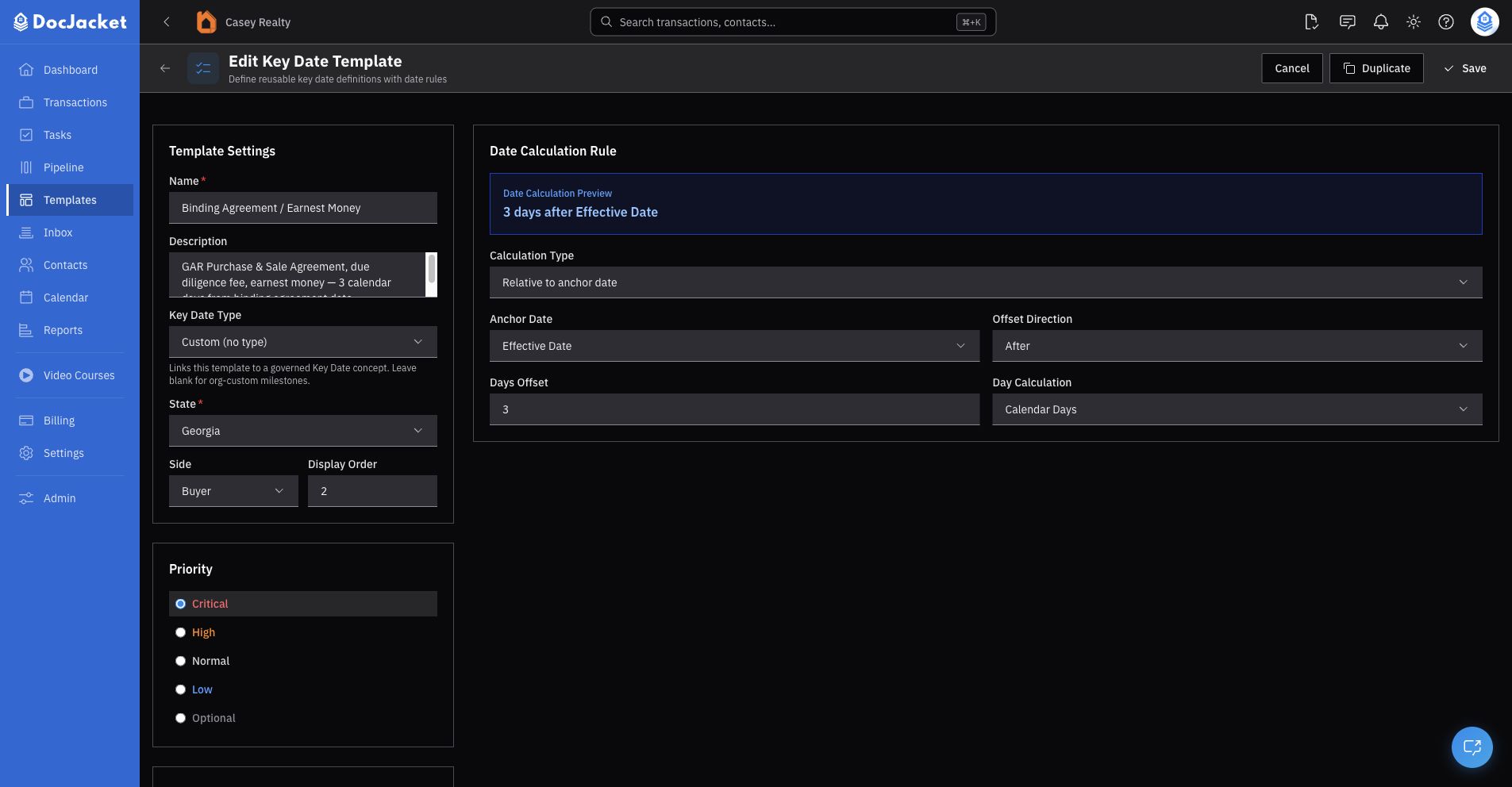Click the Casey Realty house logo
The image size is (1512, 787).
[206, 22]
